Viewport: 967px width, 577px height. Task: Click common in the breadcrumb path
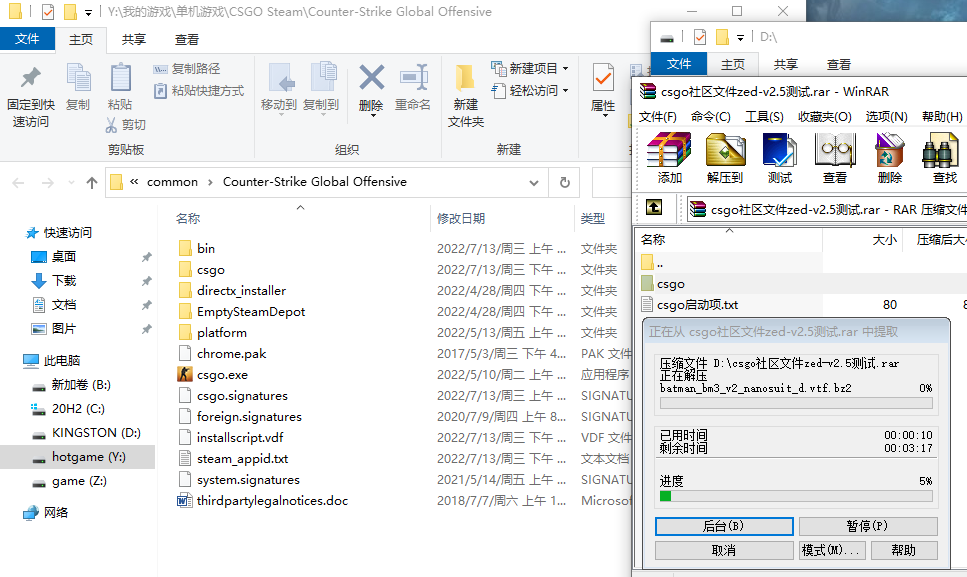tap(172, 182)
